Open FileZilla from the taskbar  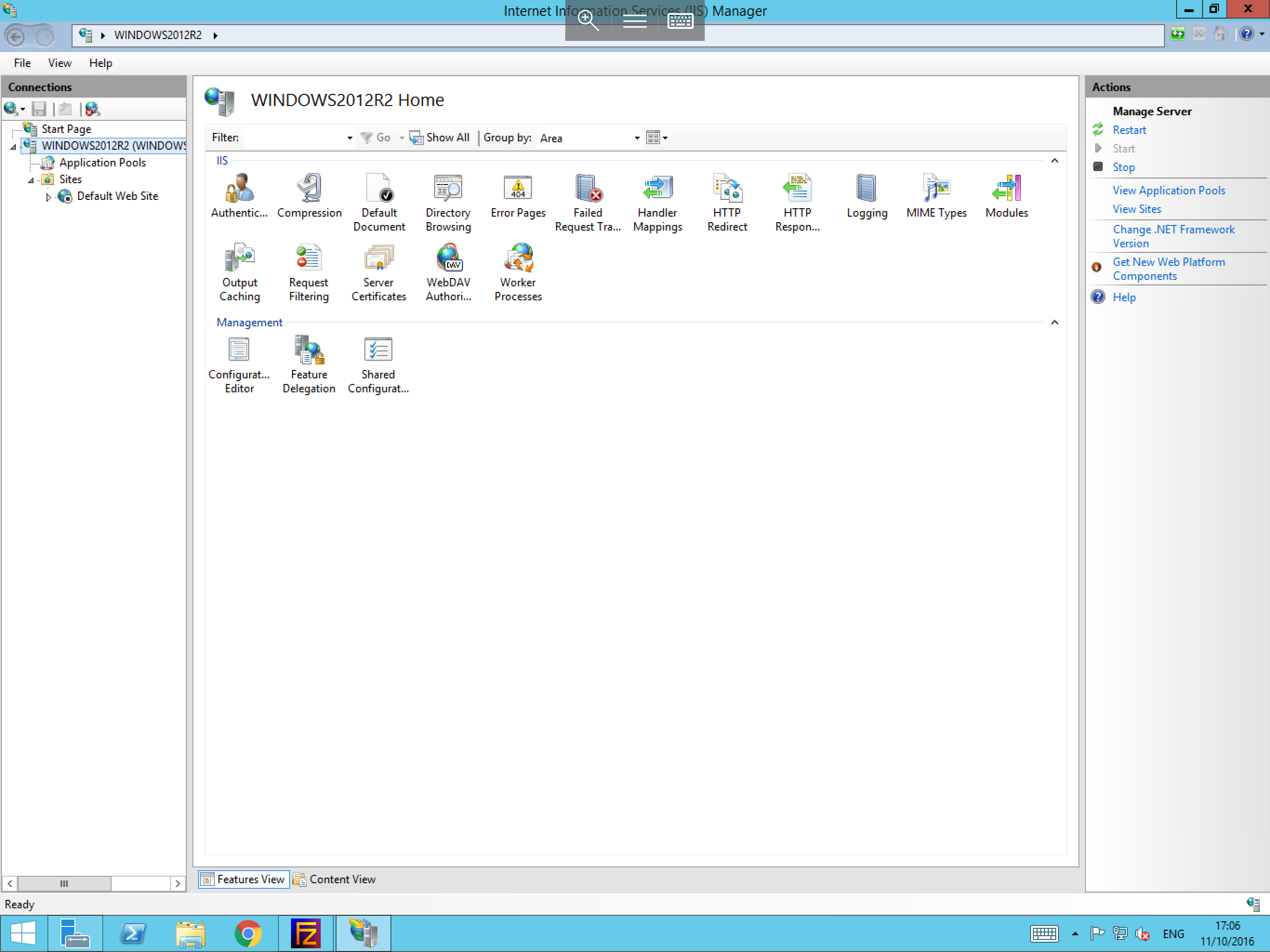pyautogui.click(x=305, y=933)
